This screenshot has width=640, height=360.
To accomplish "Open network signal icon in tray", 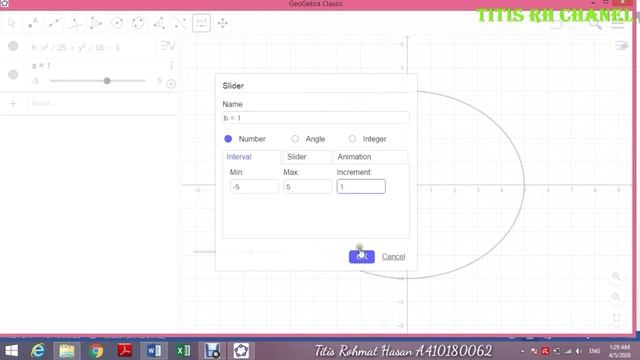I will tap(568, 351).
